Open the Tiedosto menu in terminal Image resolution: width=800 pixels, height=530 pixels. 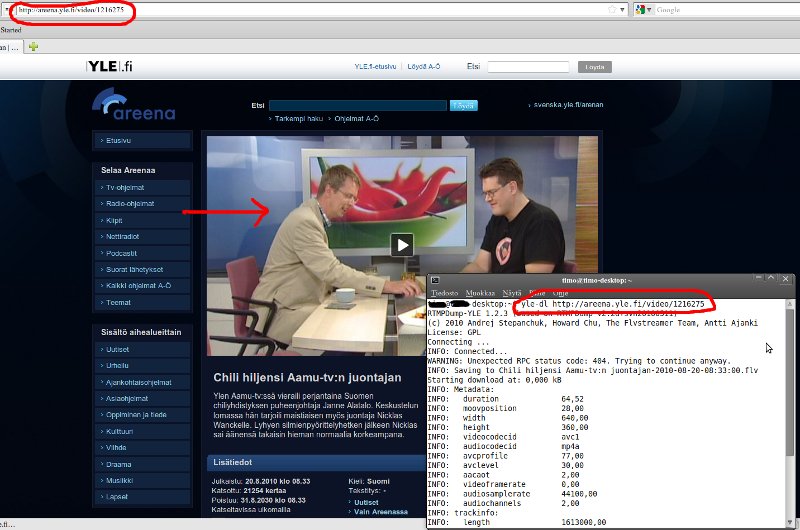pyautogui.click(x=444, y=293)
